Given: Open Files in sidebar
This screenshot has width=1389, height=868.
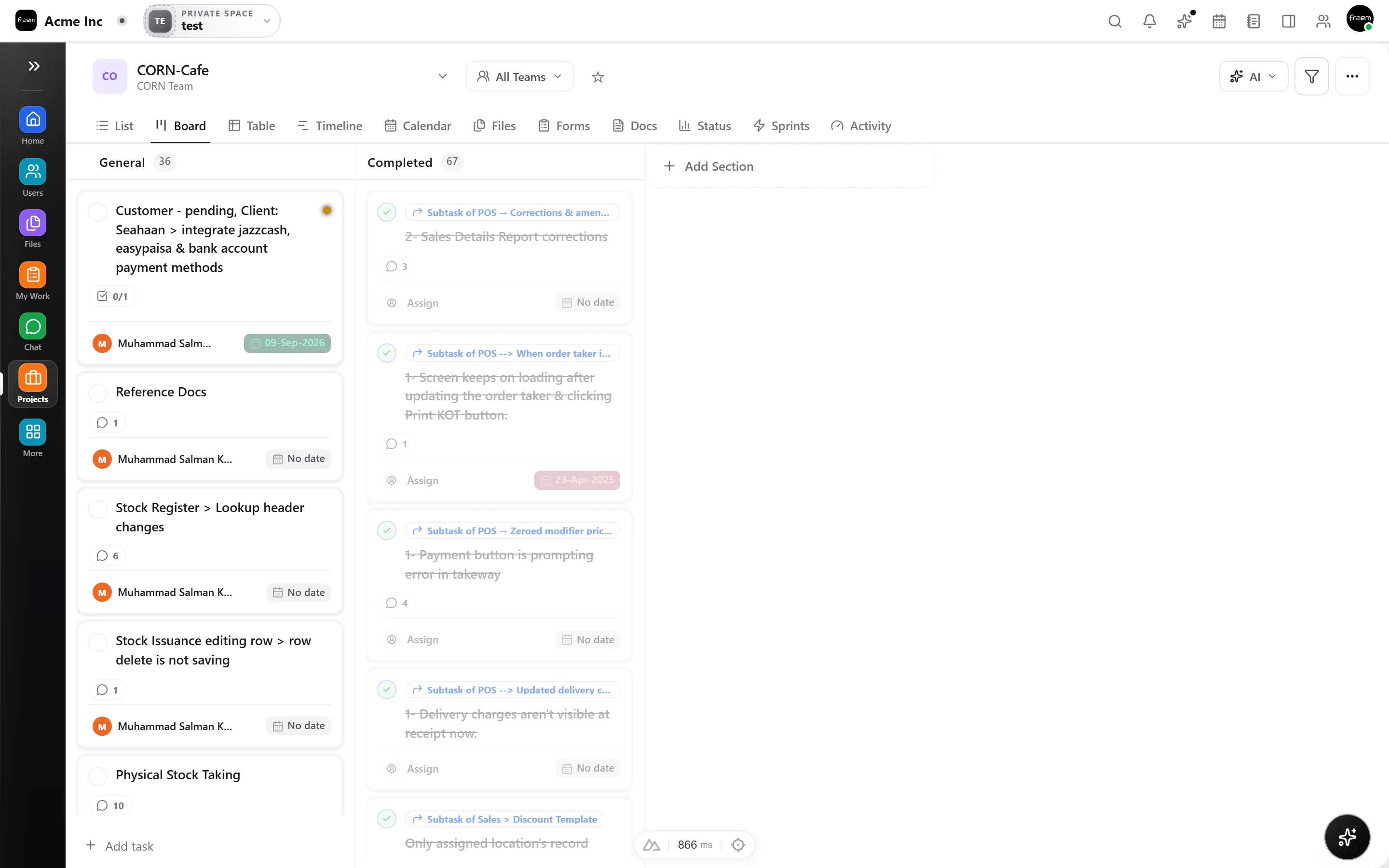Looking at the screenshot, I should (33, 229).
